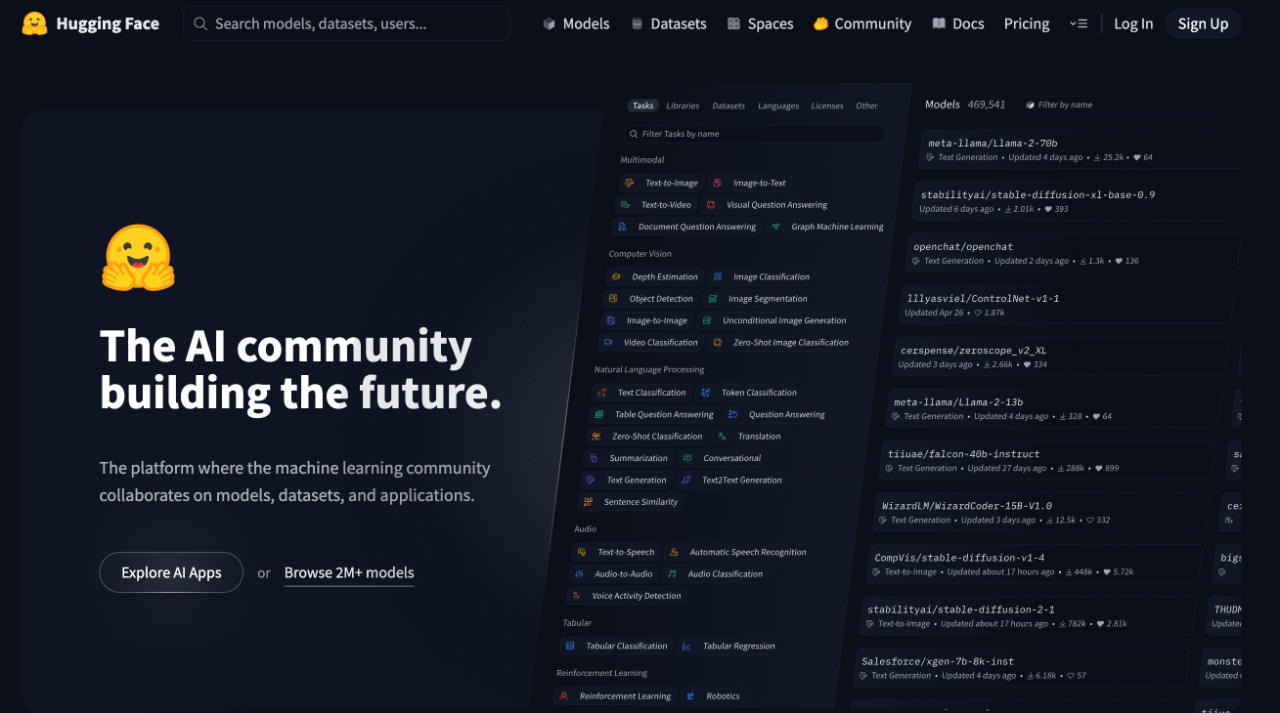This screenshot has height=713, width=1280.
Task: Click the Filter Tasks by name field
Action: [x=755, y=134]
